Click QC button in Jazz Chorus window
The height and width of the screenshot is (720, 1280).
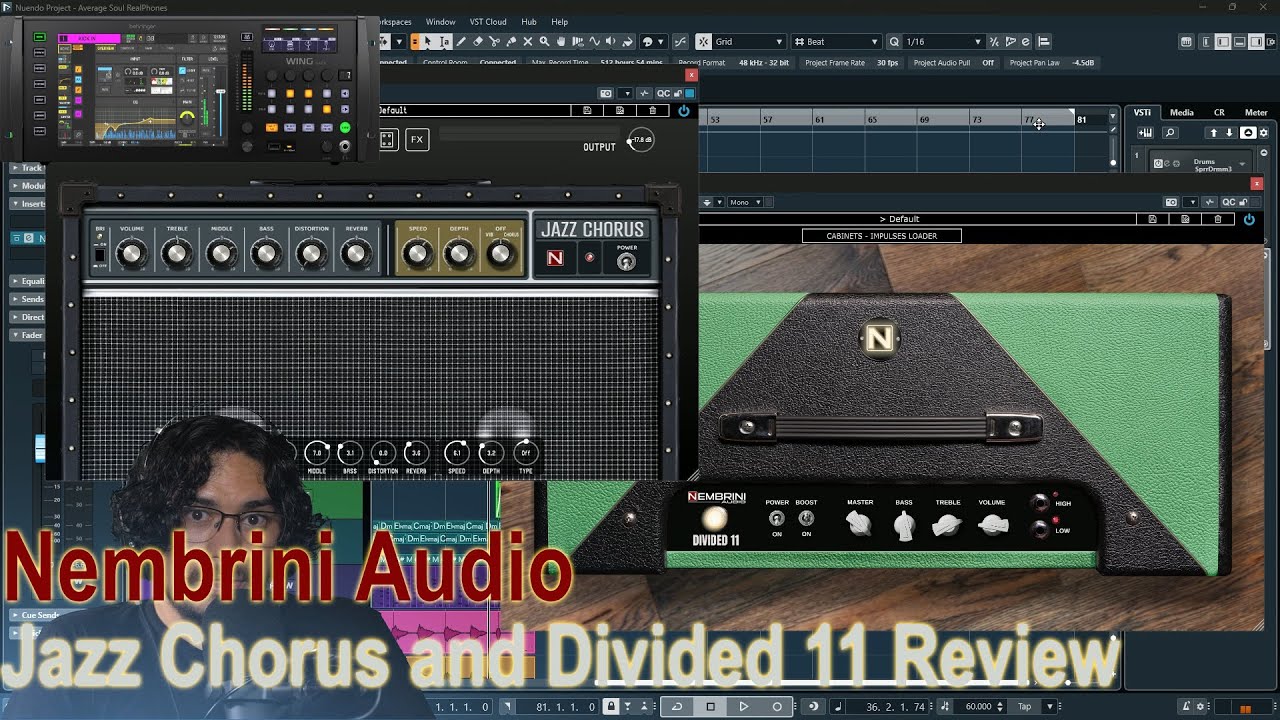coord(663,93)
